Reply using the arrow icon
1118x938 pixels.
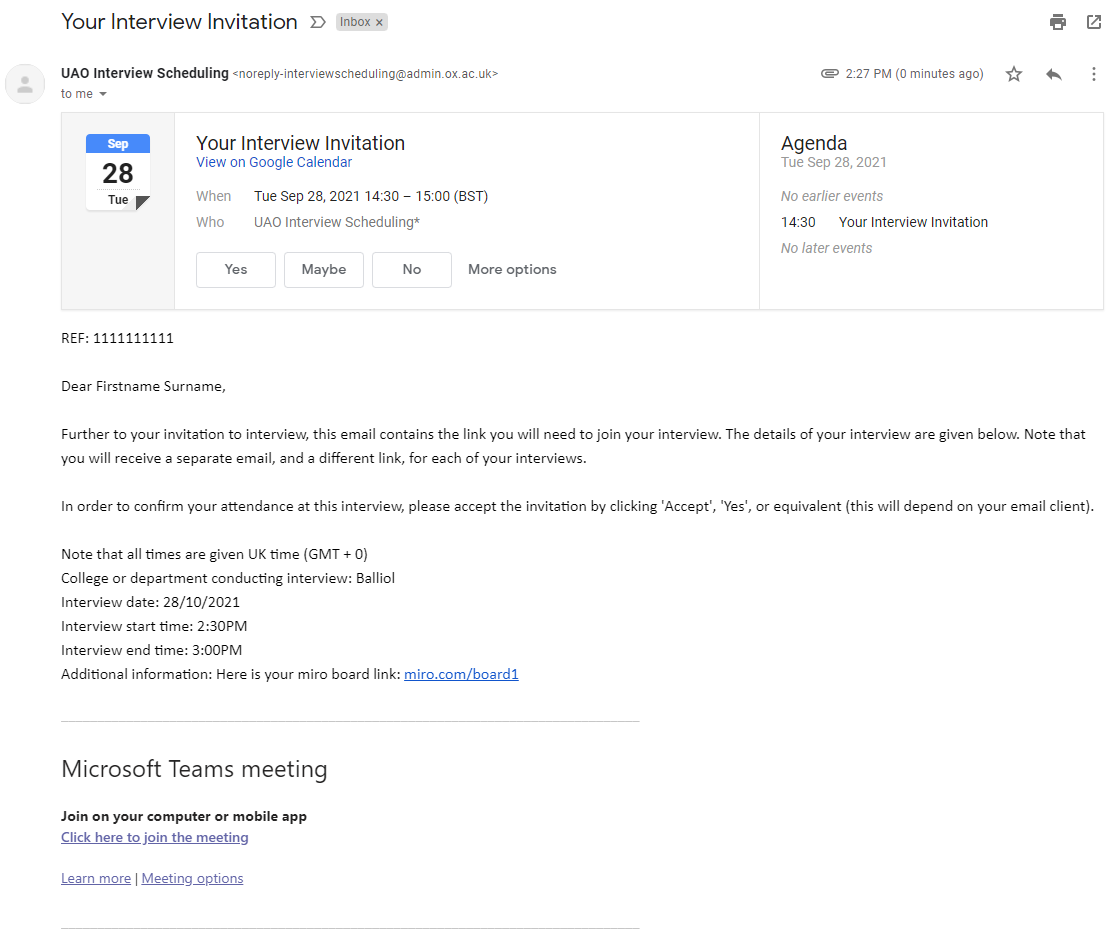[x=1054, y=74]
